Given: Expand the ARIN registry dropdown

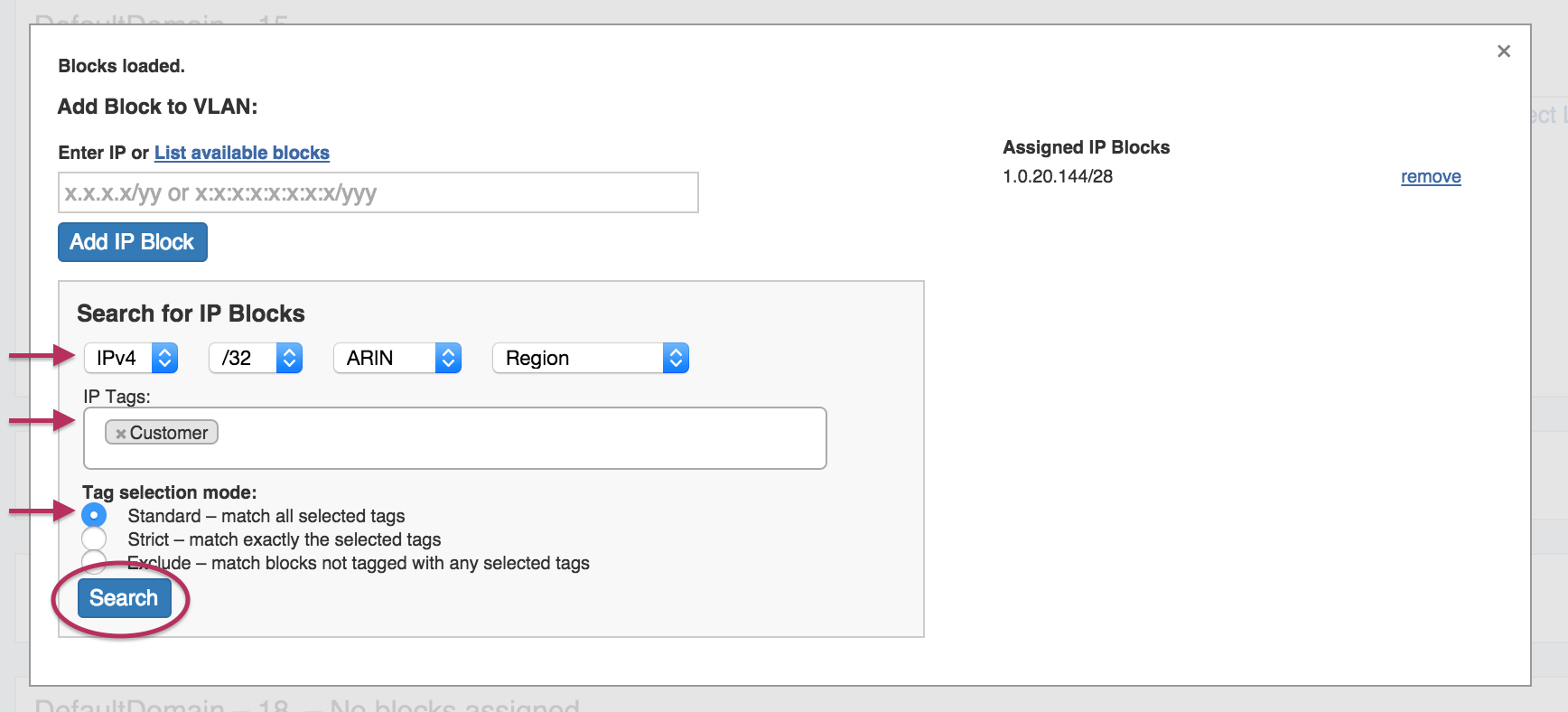Looking at the screenshot, I should point(397,358).
